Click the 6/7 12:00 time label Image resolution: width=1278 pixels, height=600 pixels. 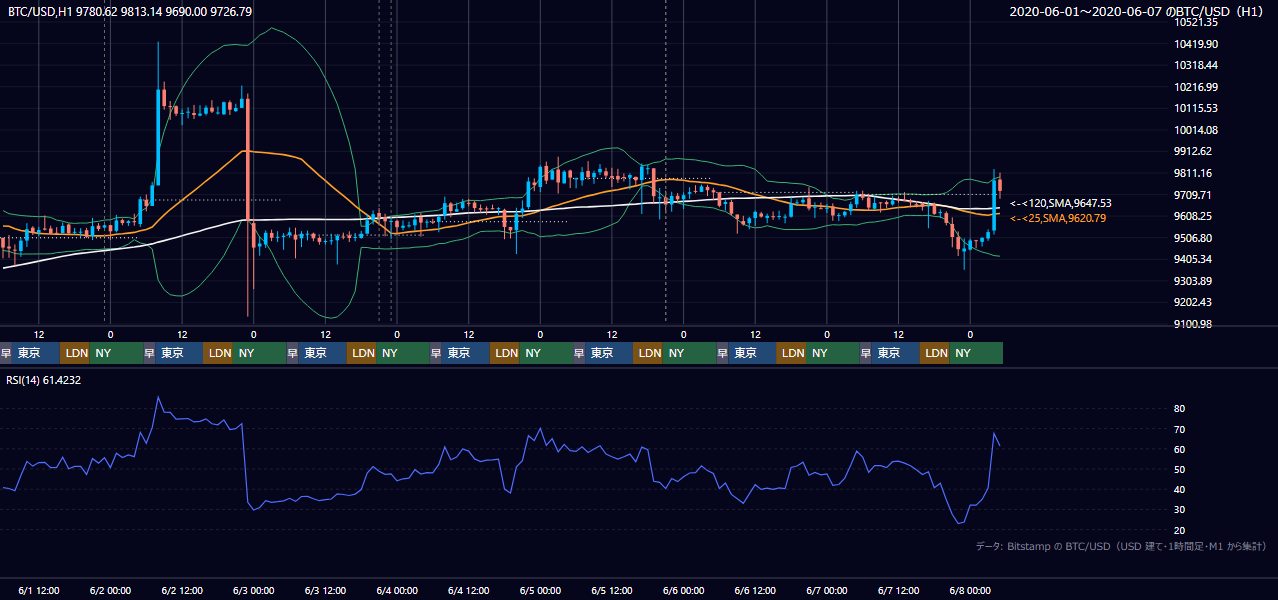(898, 591)
